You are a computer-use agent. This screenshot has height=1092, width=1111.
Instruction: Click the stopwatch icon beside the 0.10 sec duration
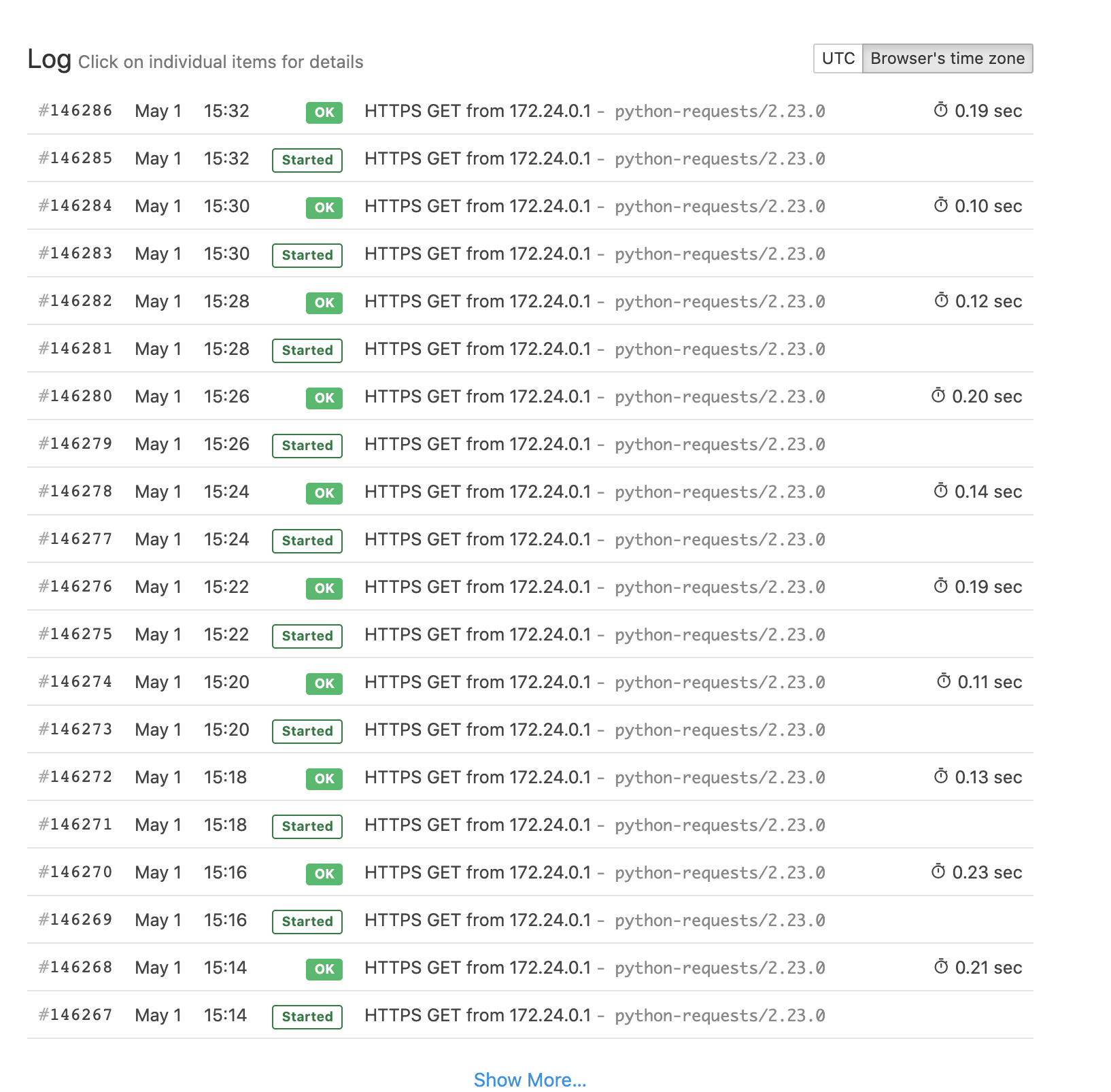coord(940,205)
